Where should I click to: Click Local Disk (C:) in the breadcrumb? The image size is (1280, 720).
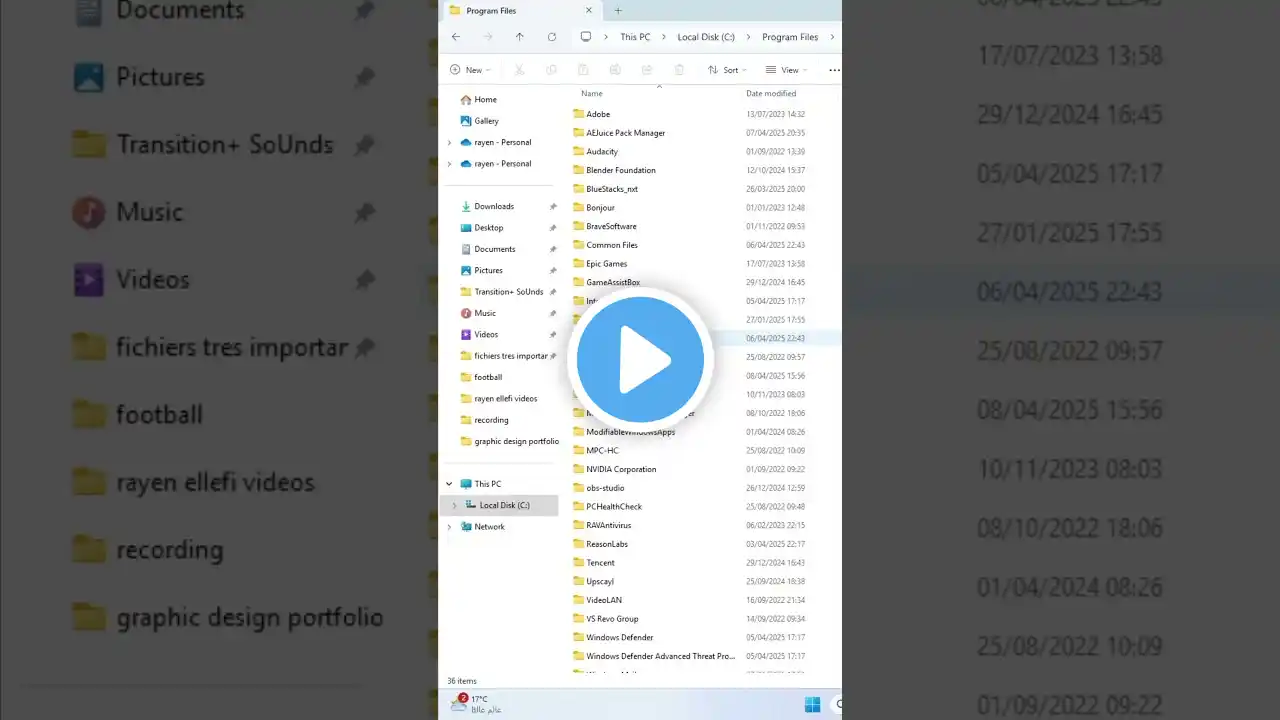[x=706, y=37]
